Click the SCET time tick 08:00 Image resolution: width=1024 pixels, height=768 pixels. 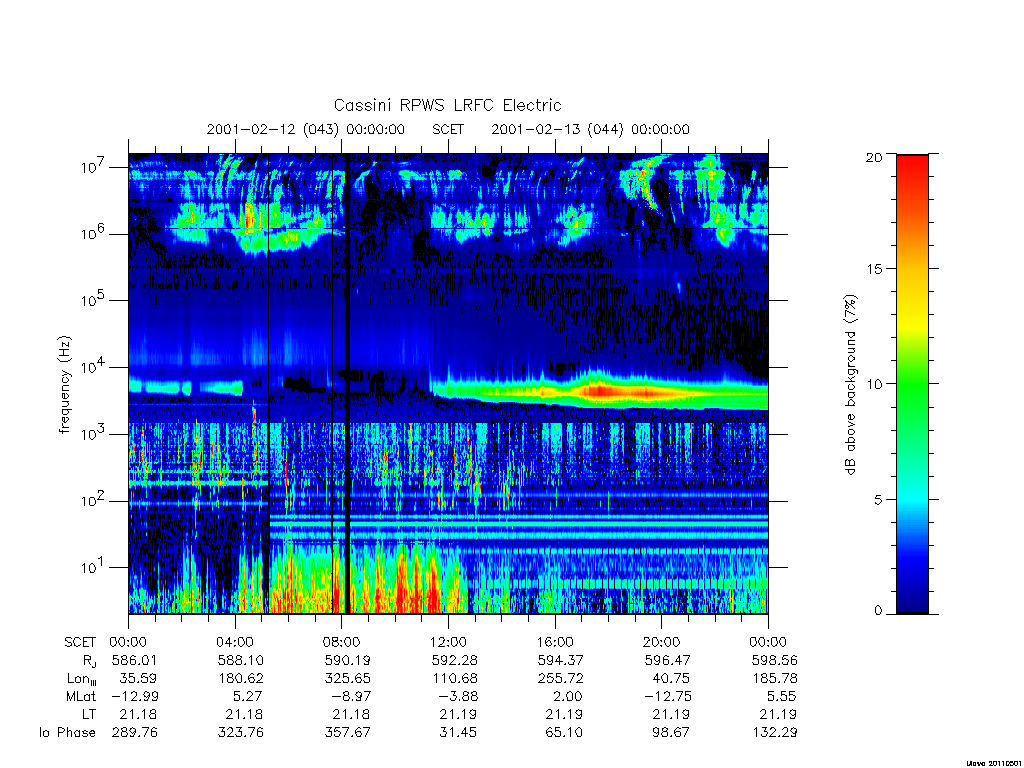[342, 642]
